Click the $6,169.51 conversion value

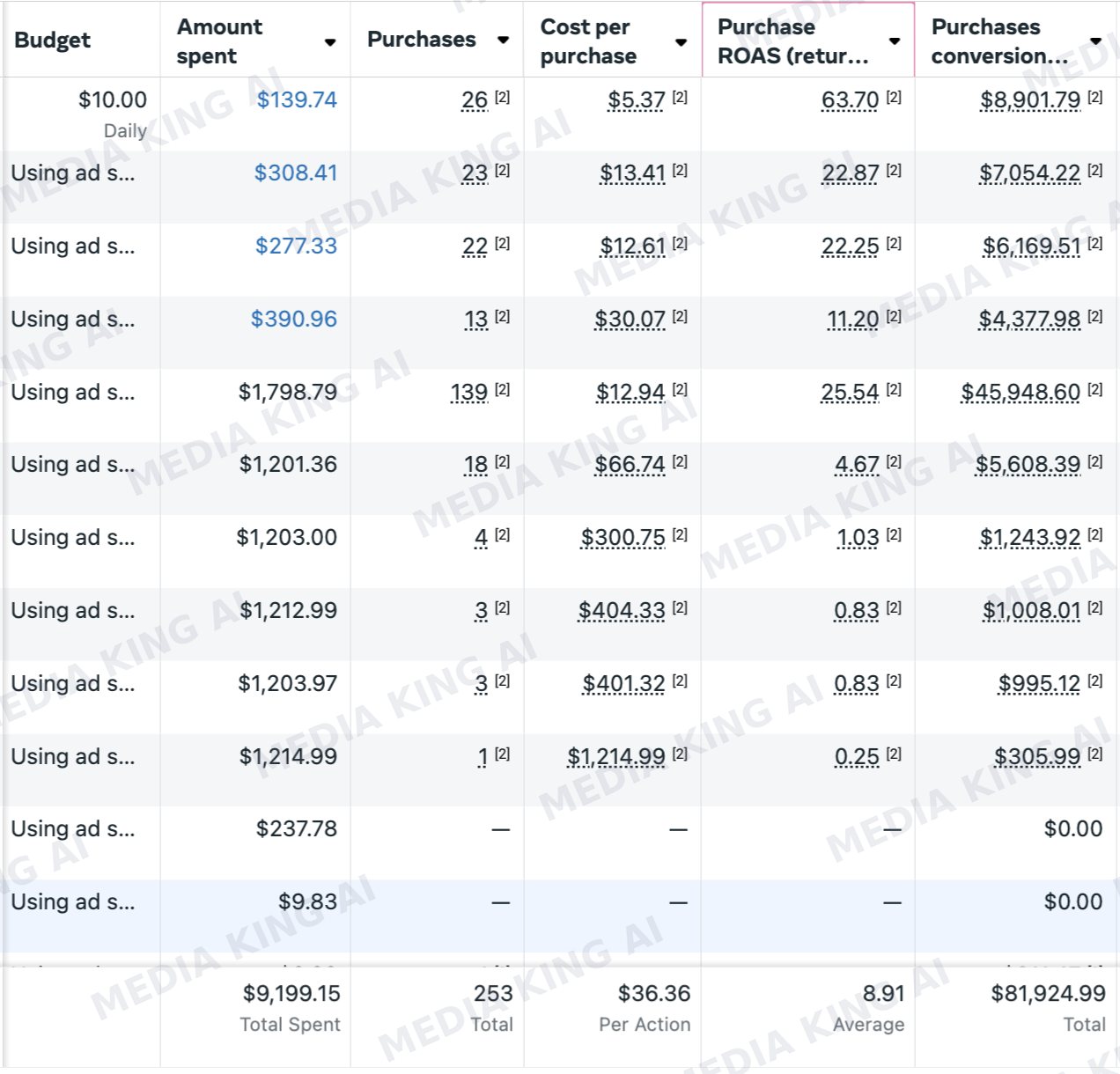pyautogui.click(x=1031, y=246)
